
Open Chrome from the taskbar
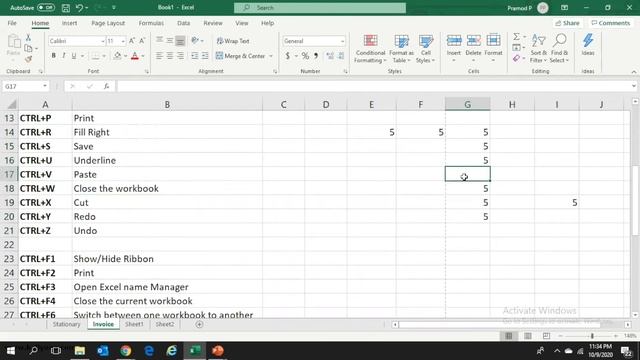coord(126,351)
